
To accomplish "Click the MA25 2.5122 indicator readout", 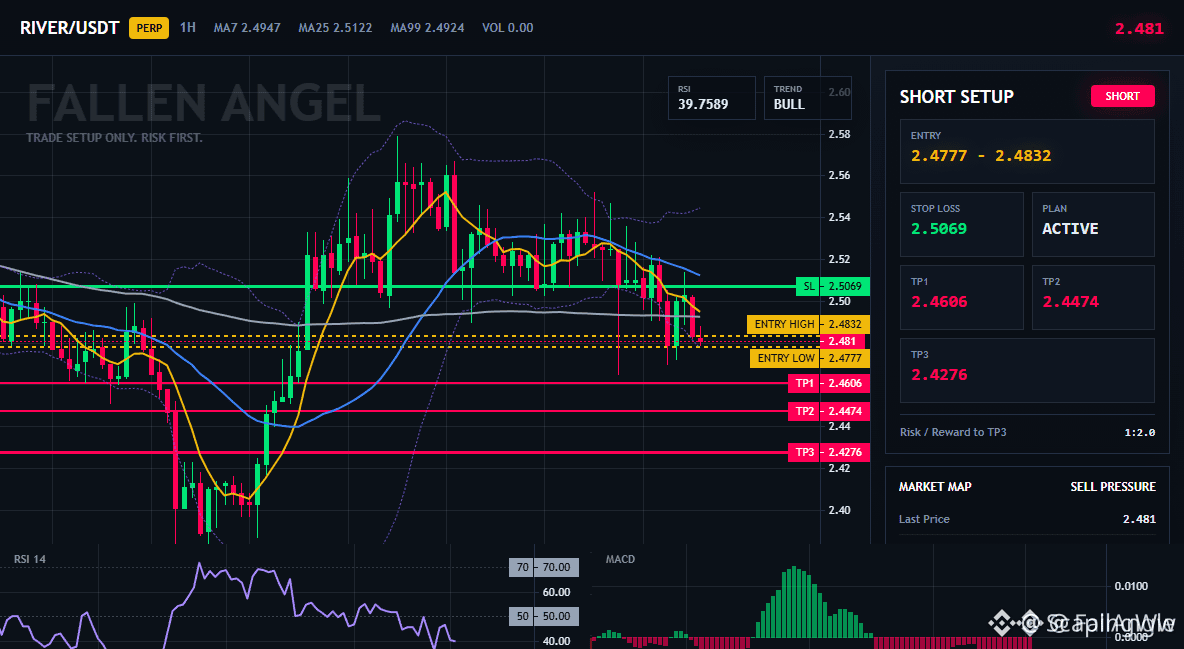I will (x=335, y=28).
